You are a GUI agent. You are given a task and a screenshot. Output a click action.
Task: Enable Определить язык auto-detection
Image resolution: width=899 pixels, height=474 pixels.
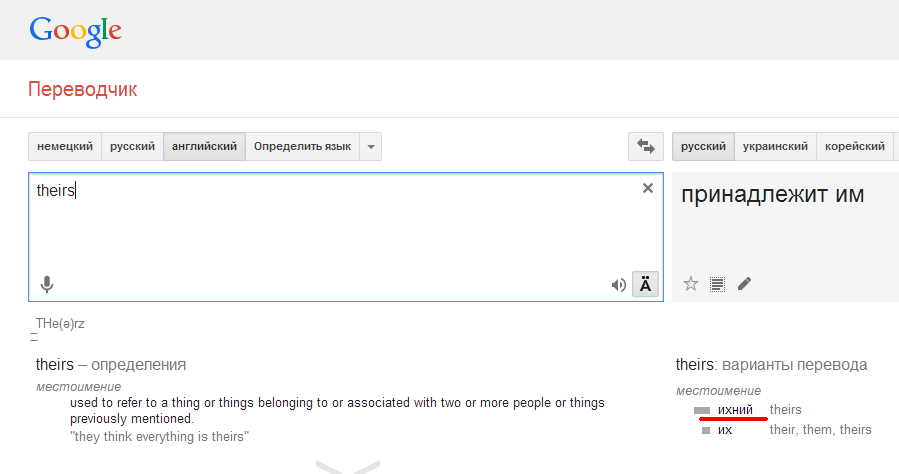pos(302,146)
